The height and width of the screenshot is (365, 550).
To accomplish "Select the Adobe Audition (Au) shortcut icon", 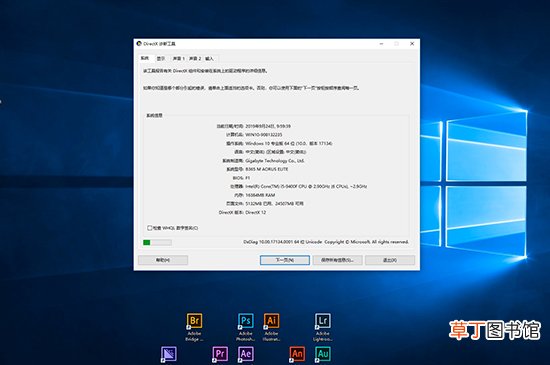I will click(x=323, y=354).
